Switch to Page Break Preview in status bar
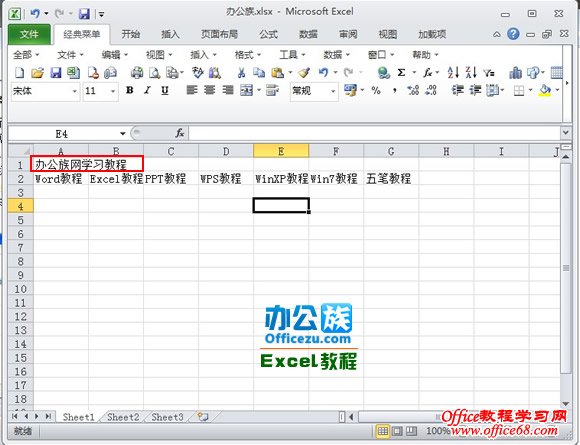580x445 pixels. pos(411,431)
